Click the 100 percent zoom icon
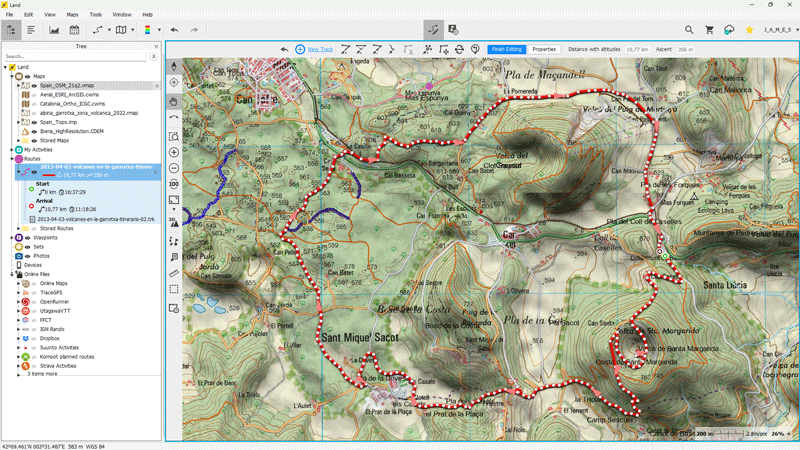This screenshot has height=450, width=800. (x=174, y=184)
